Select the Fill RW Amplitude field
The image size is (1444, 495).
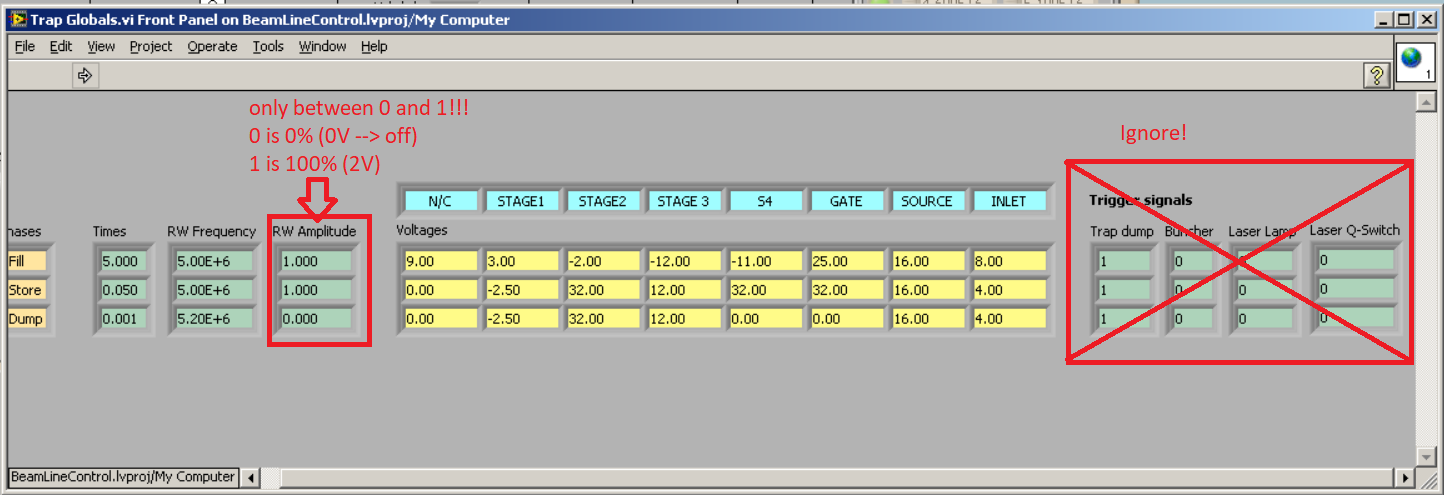click(316, 261)
